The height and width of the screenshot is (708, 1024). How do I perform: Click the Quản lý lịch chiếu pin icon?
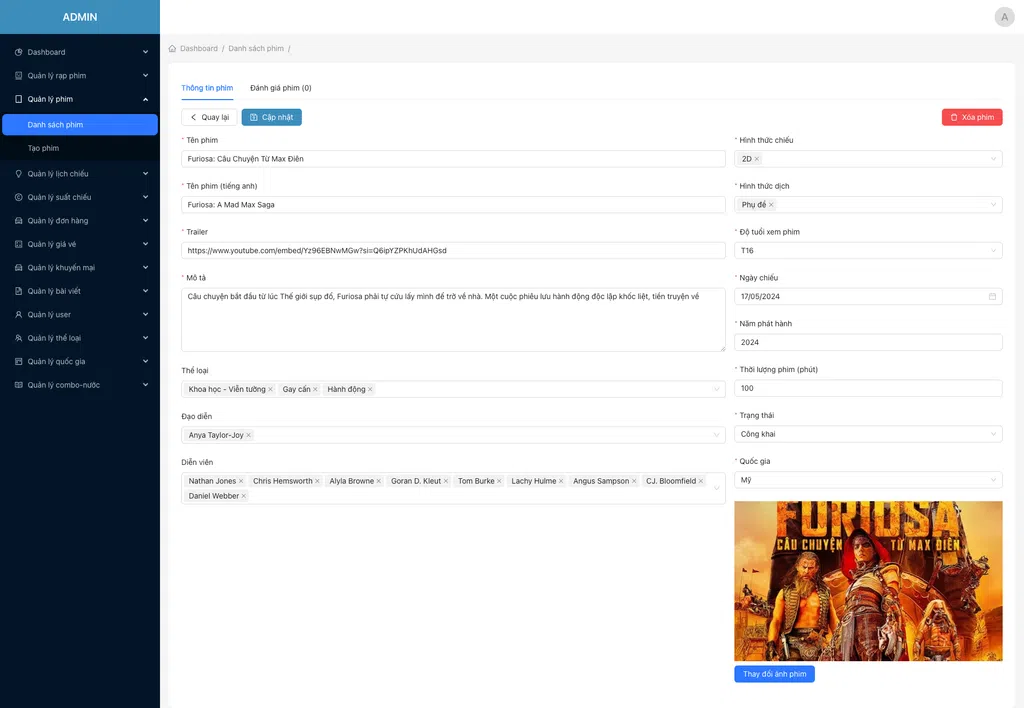click(x=19, y=174)
